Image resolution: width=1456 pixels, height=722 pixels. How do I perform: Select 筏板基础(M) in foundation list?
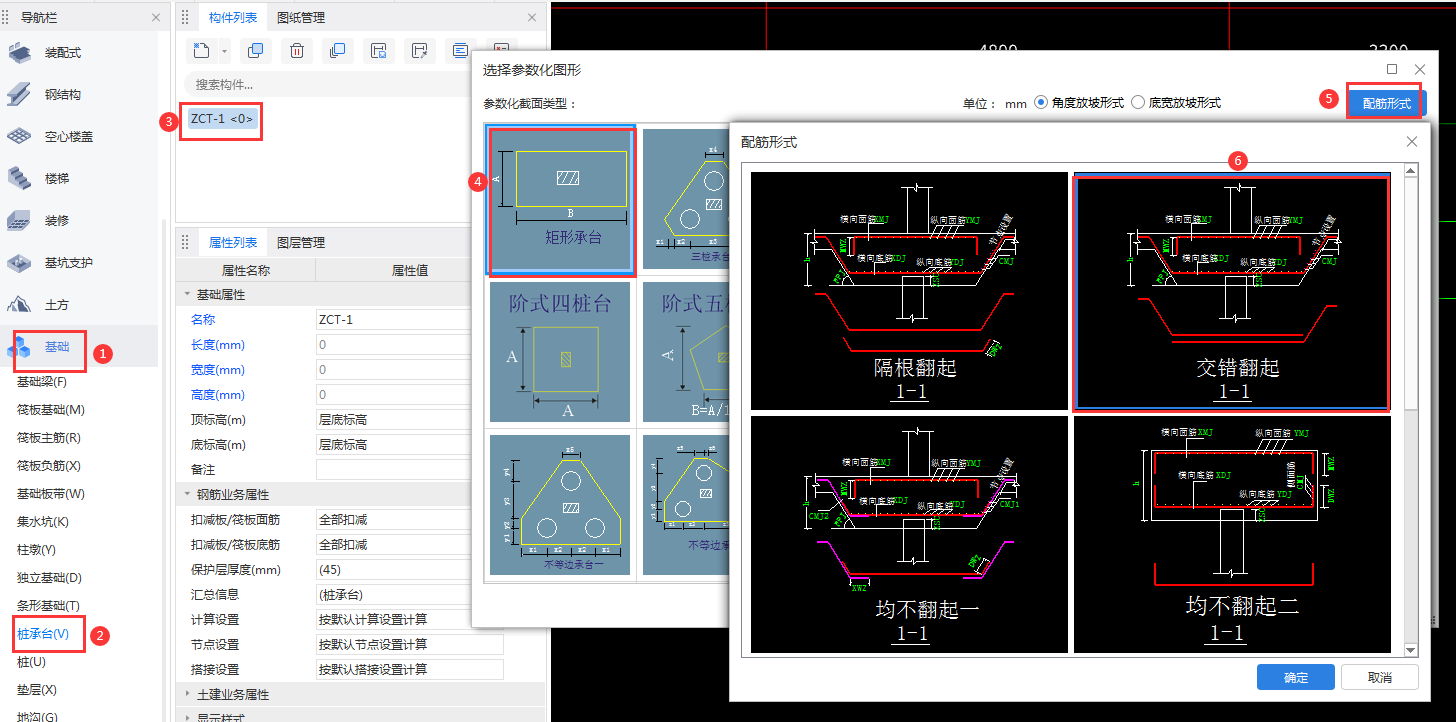(51, 410)
